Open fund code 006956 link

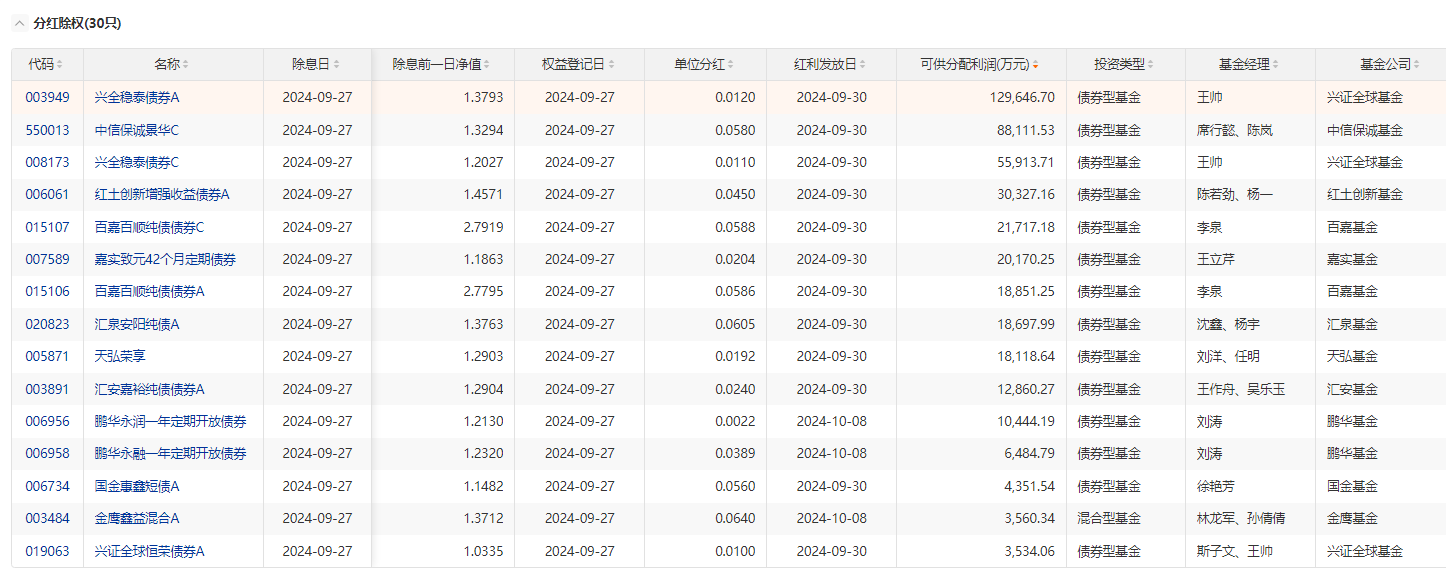coord(47,421)
